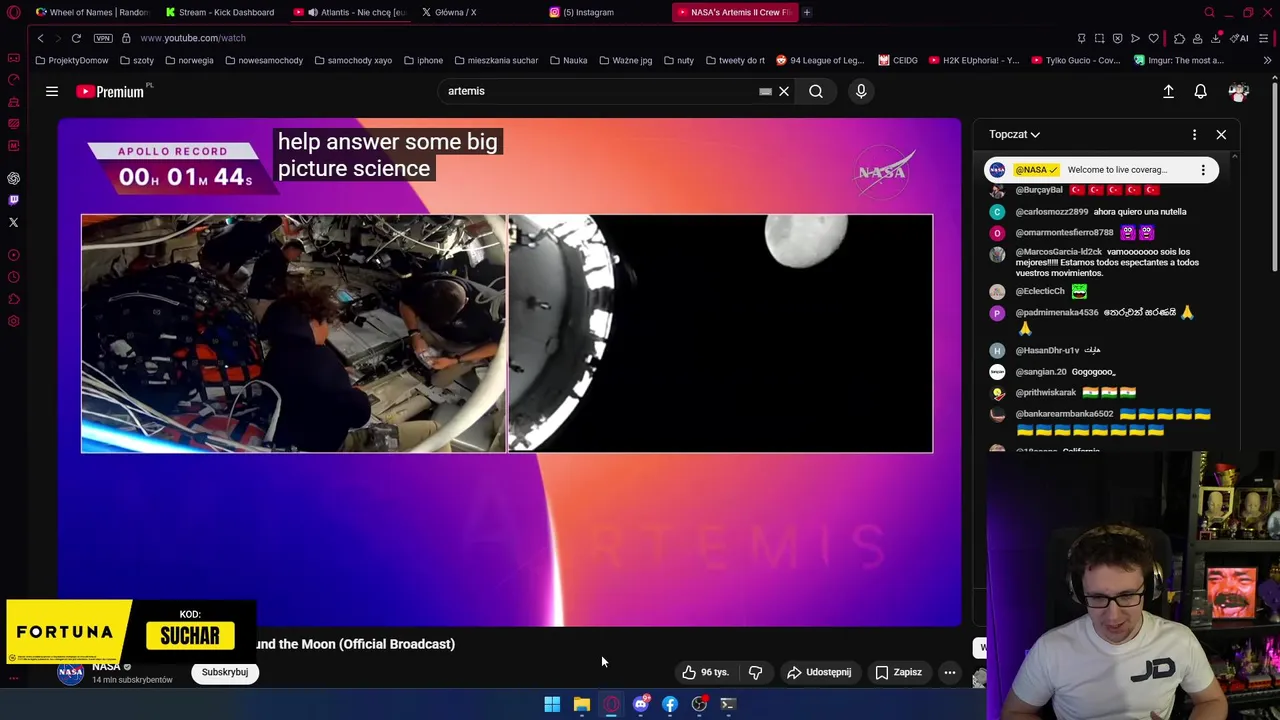Image resolution: width=1280 pixels, height=720 pixels.
Task: Clear the artemis search text with X
Action: pos(784,91)
